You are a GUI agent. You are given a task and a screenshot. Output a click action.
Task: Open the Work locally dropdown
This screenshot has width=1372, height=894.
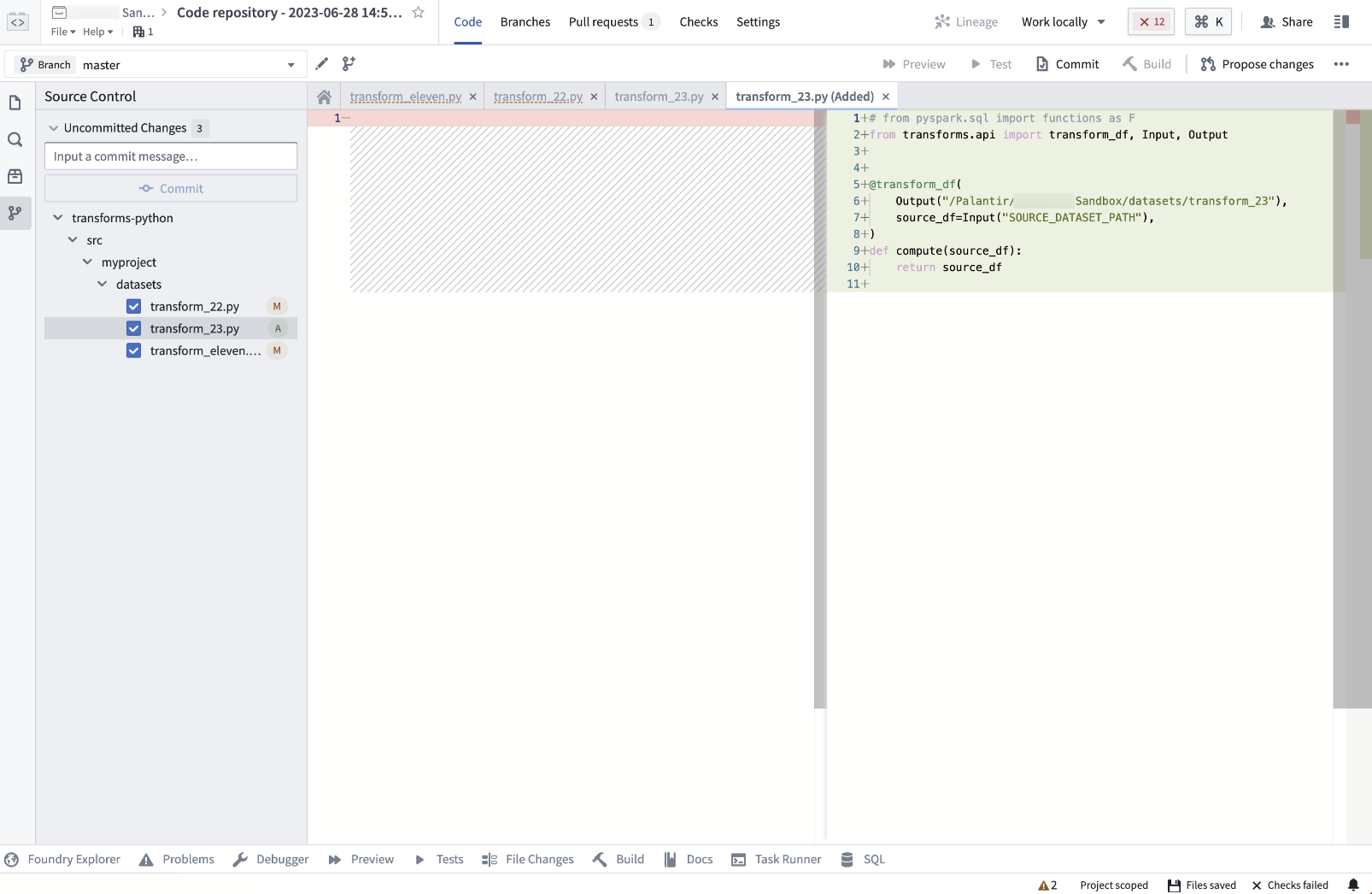coord(1064,22)
